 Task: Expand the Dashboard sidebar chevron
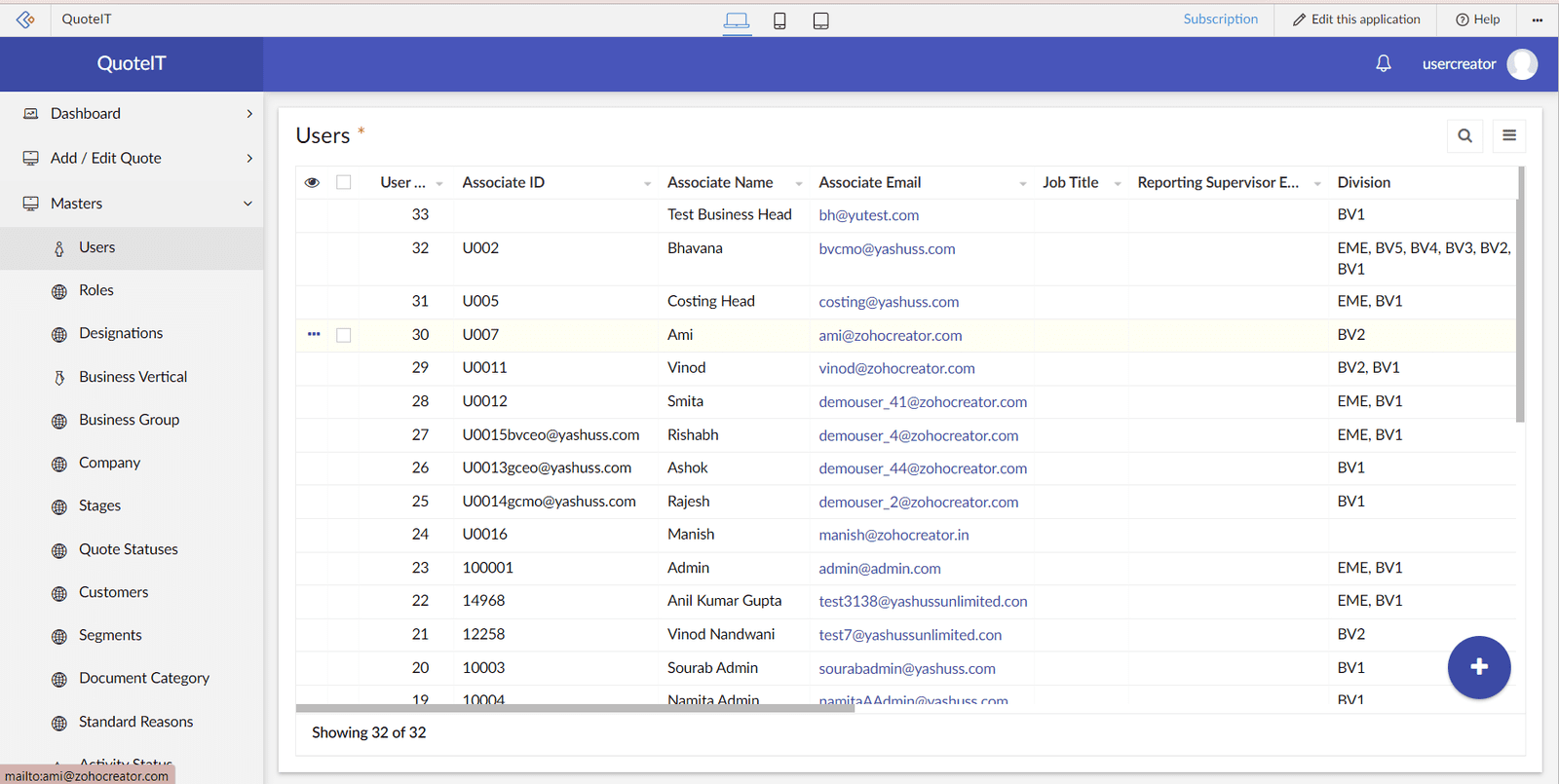coord(249,114)
